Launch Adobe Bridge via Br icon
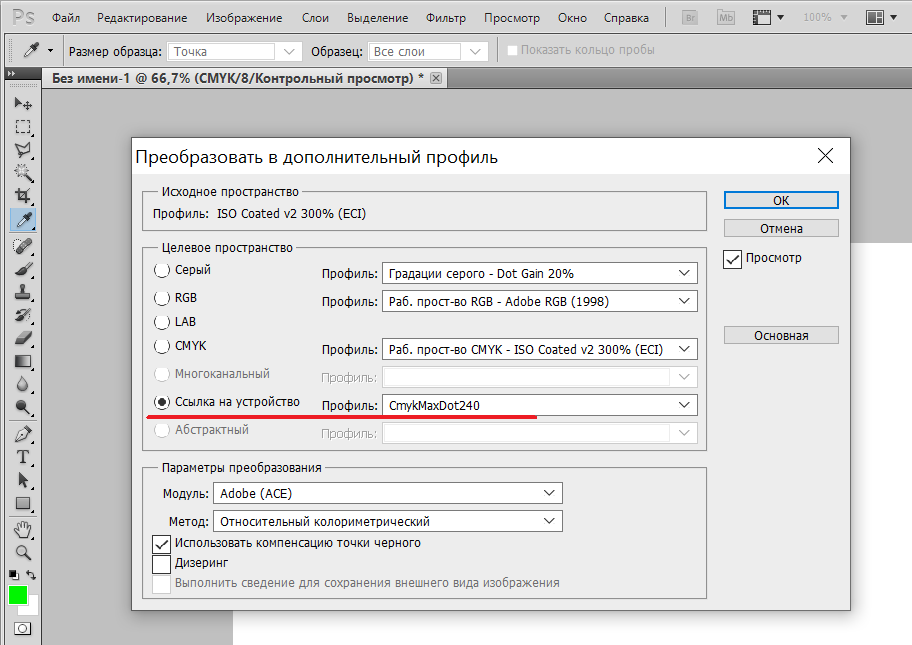Image resolution: width=912 pixels, height=645 pixels. click(x=688, y=18)
